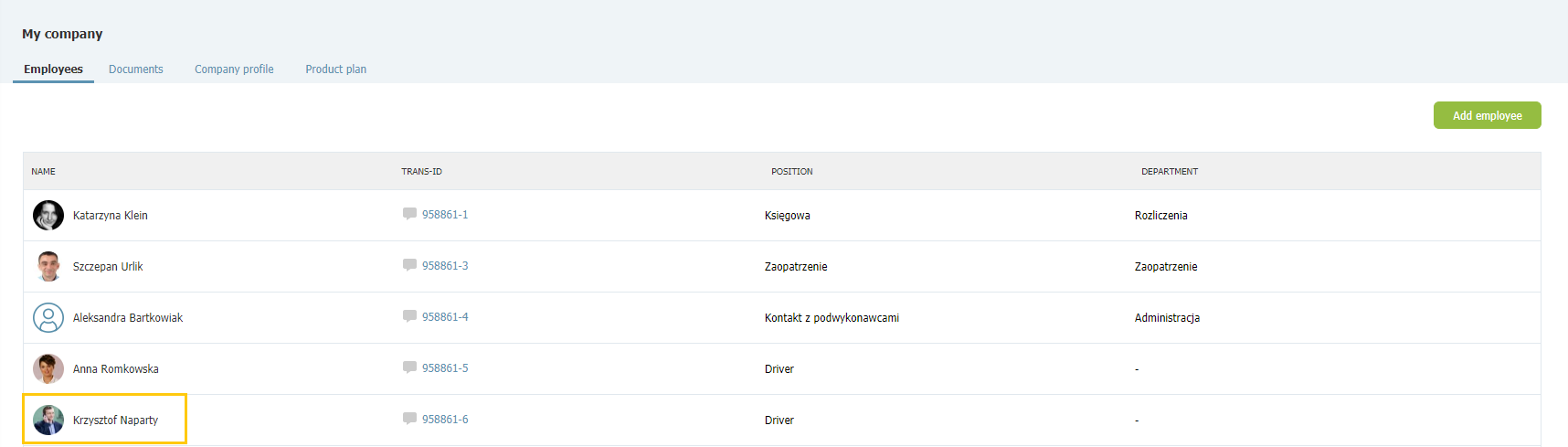Open the Company profile tab

coord(234,69)
